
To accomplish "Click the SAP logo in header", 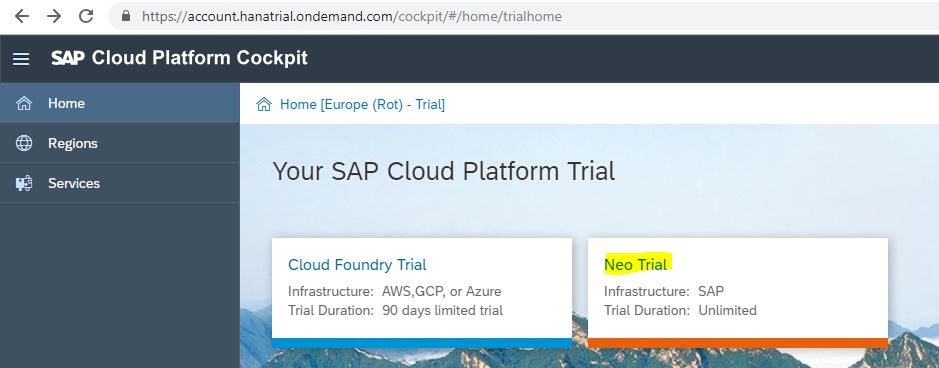I will coord(68,58).
